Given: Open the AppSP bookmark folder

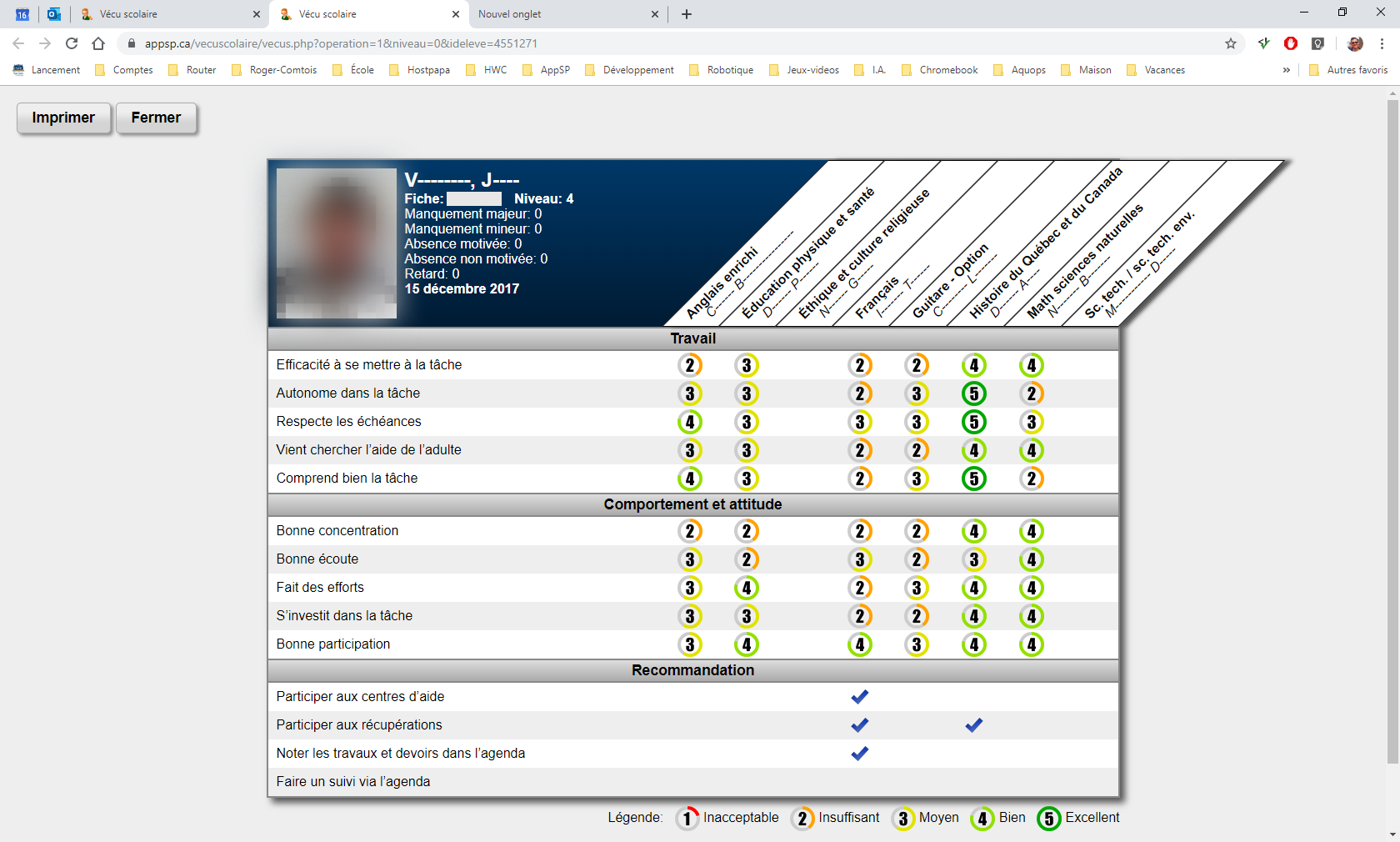Looking at the screenshot, I should tap(547, 70).
